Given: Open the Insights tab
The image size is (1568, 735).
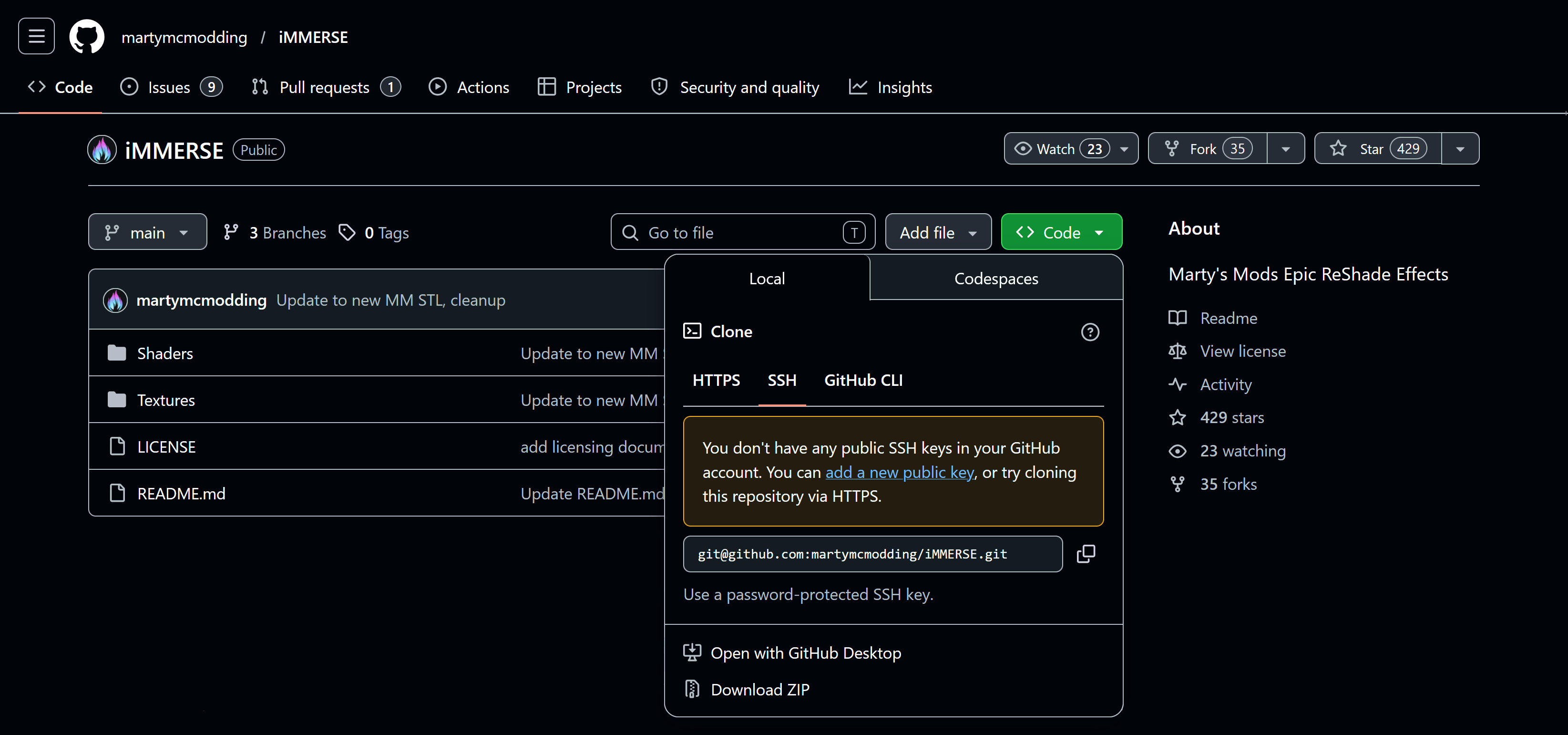Looking at the screenshot, I should point(891,87).
